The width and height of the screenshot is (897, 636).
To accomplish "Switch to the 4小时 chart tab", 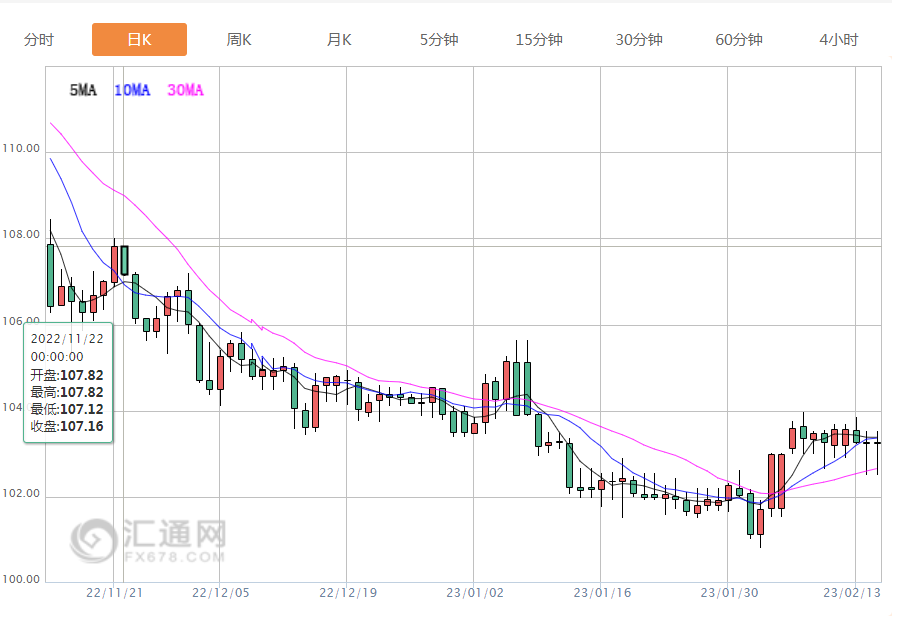I will coord(838,40).
